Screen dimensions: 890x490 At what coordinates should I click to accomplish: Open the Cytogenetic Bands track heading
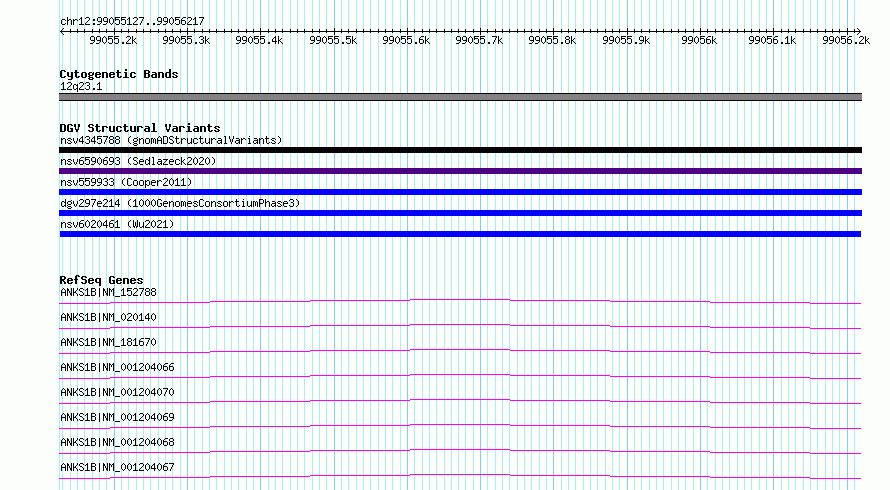coord(119,74)
